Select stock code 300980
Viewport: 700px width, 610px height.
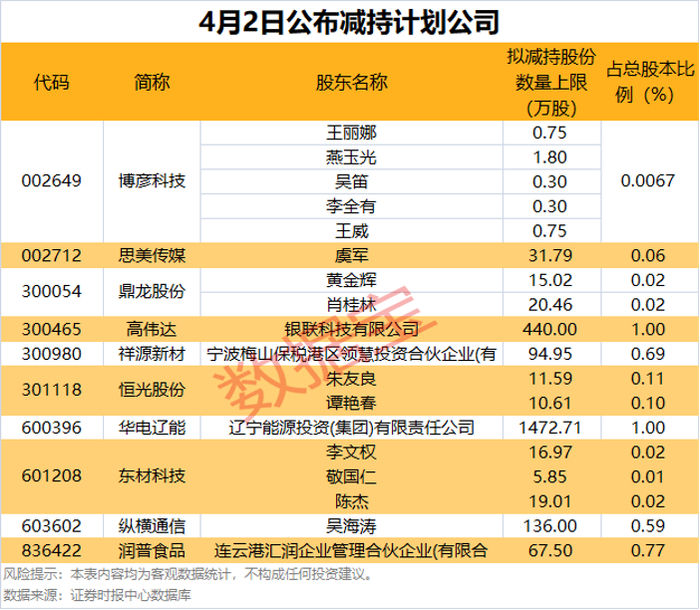click(x=52, y=354)
